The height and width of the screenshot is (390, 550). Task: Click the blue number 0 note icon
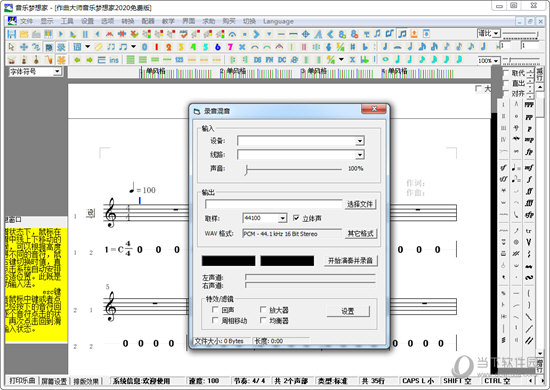pos(144,47)
